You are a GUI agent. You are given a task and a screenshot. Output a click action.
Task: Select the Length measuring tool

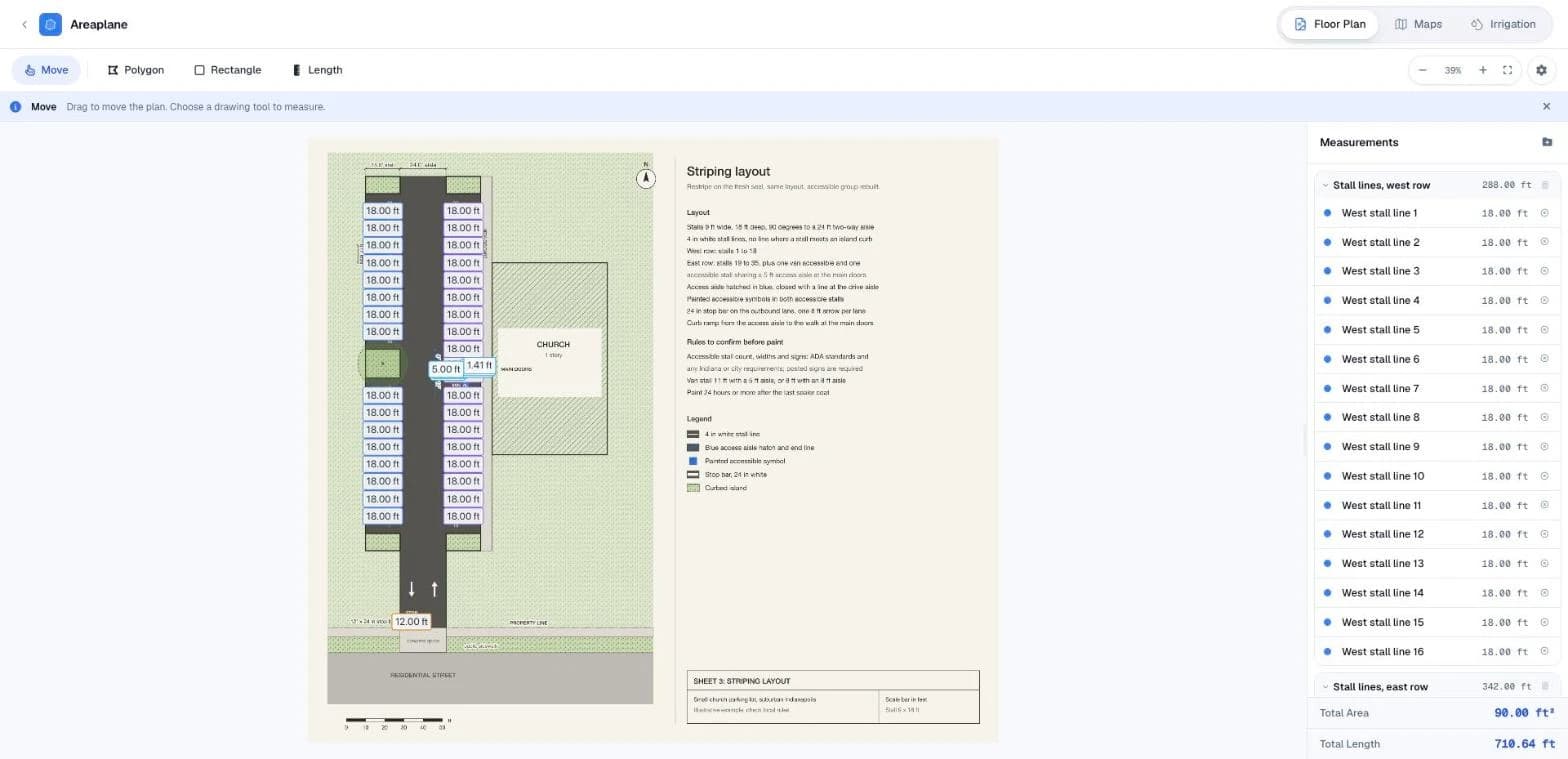[x=317, y=70]
